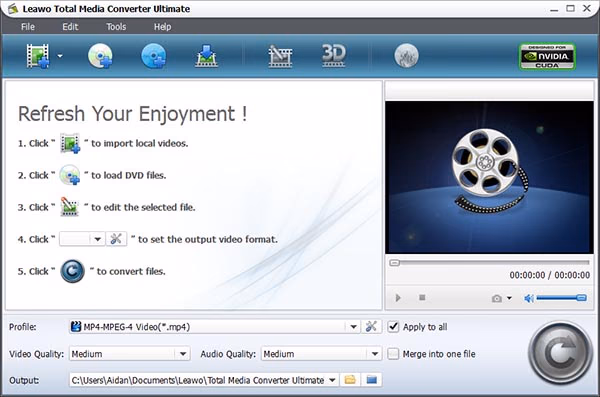The image size is (600, 397).
Task: Stop the preview playback
Action: (x=422, y=297)
